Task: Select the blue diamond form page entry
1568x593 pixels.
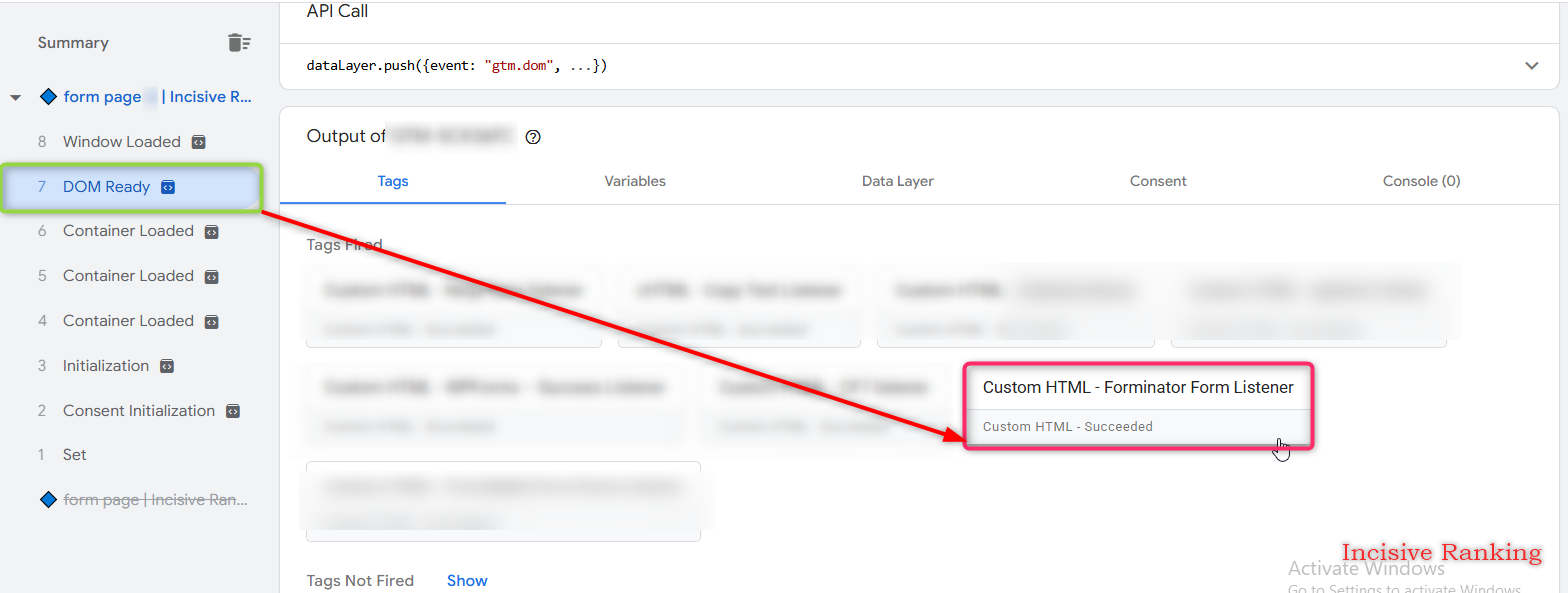Action: pos(145,97)
